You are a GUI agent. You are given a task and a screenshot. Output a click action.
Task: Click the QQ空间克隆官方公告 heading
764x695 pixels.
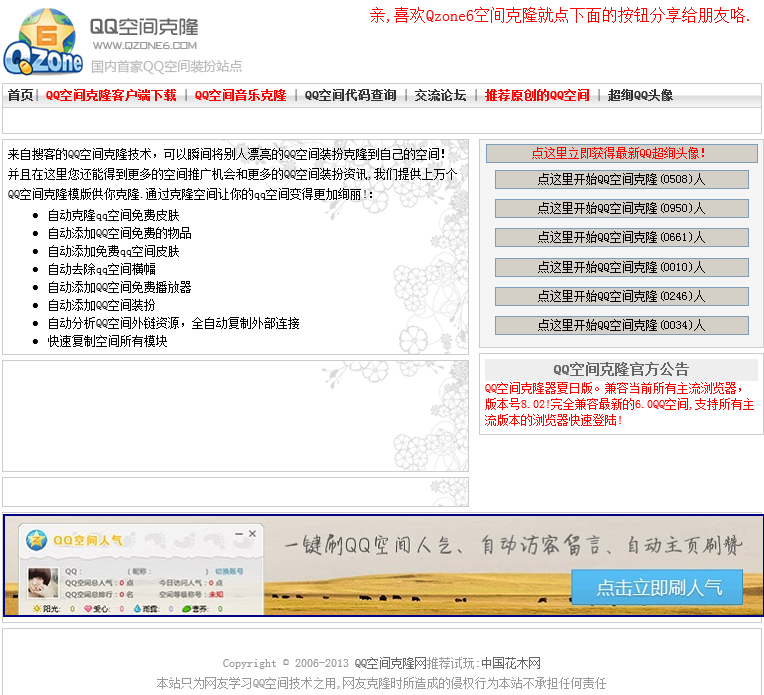[621, 369]
